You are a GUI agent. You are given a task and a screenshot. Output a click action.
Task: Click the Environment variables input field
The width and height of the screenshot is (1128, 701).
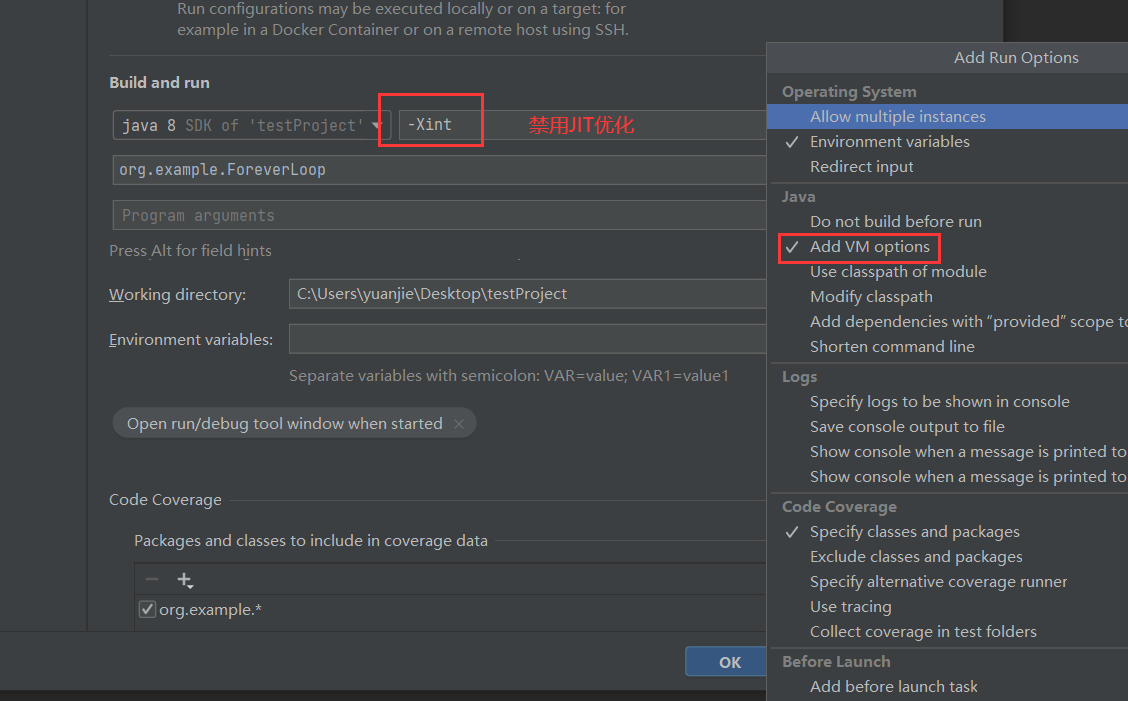coord(527,339)
